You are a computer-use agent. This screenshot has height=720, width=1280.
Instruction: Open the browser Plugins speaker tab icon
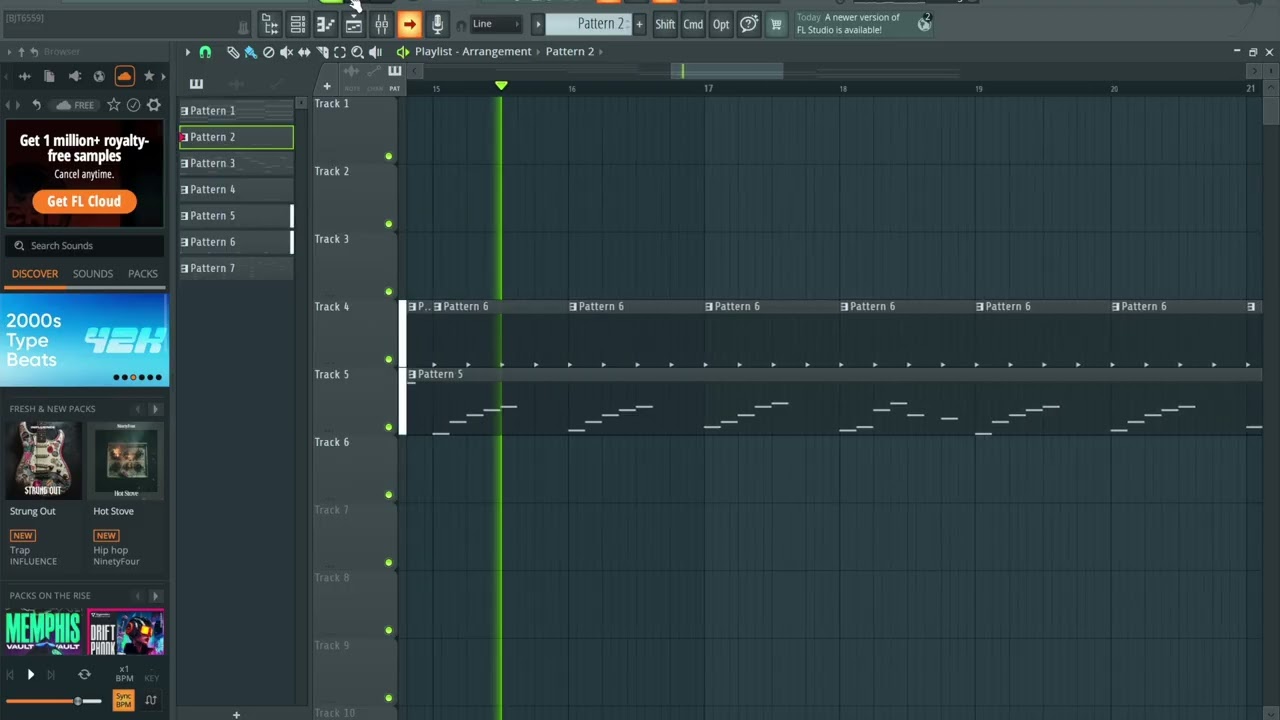click(x=74, y=76)
